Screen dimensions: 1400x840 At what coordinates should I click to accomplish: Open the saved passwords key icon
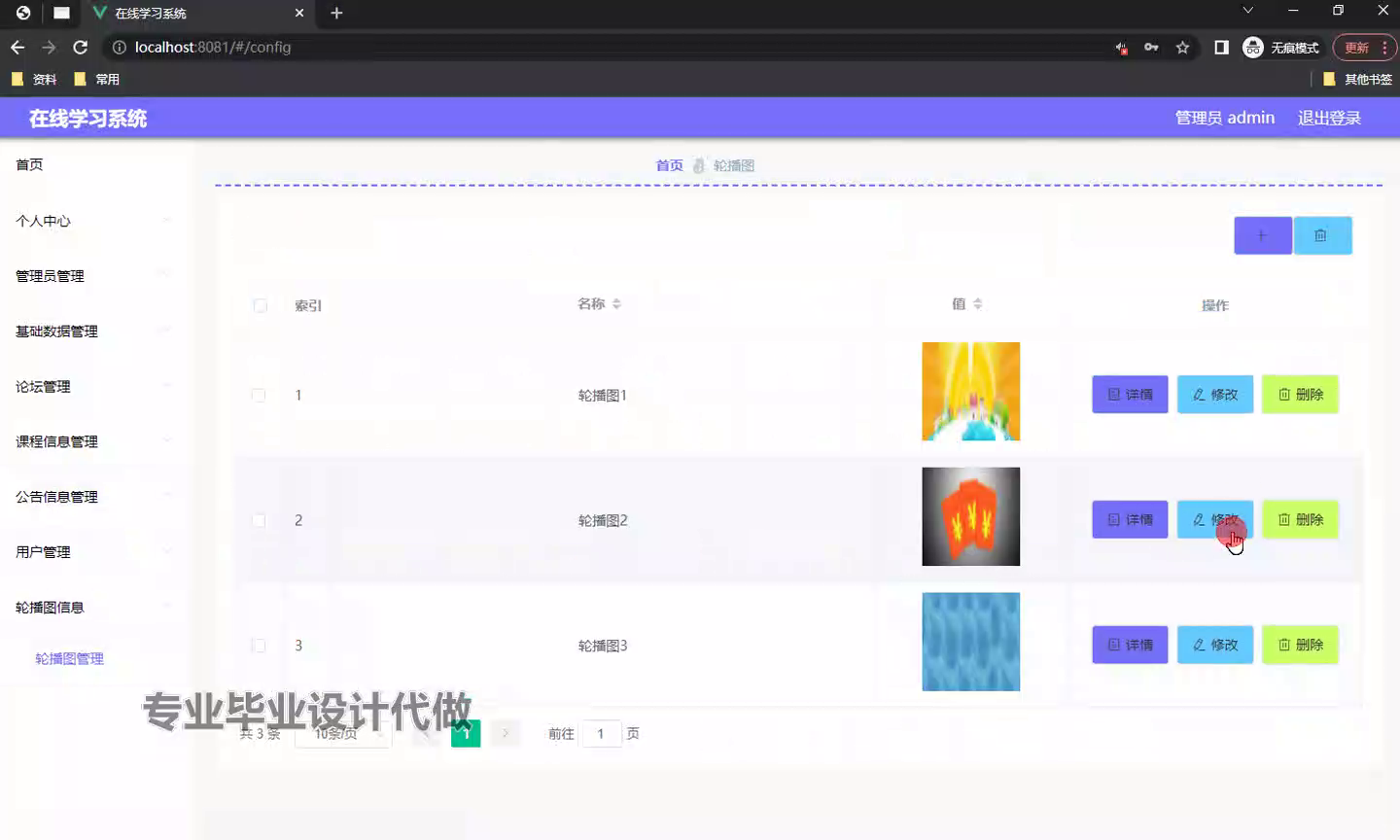pos(1151,47)
